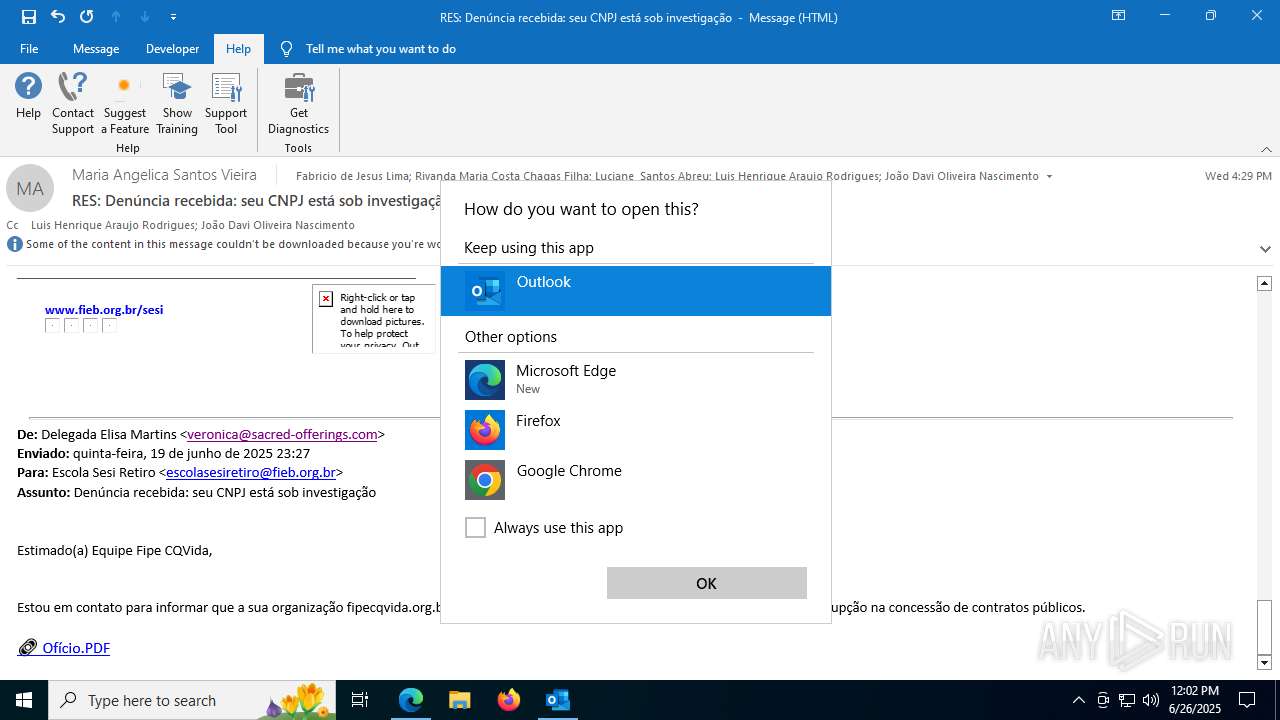
Task: Click Cc recipient Luis Henrique Araujo Rodrigues
Action: tap(112, 225)
